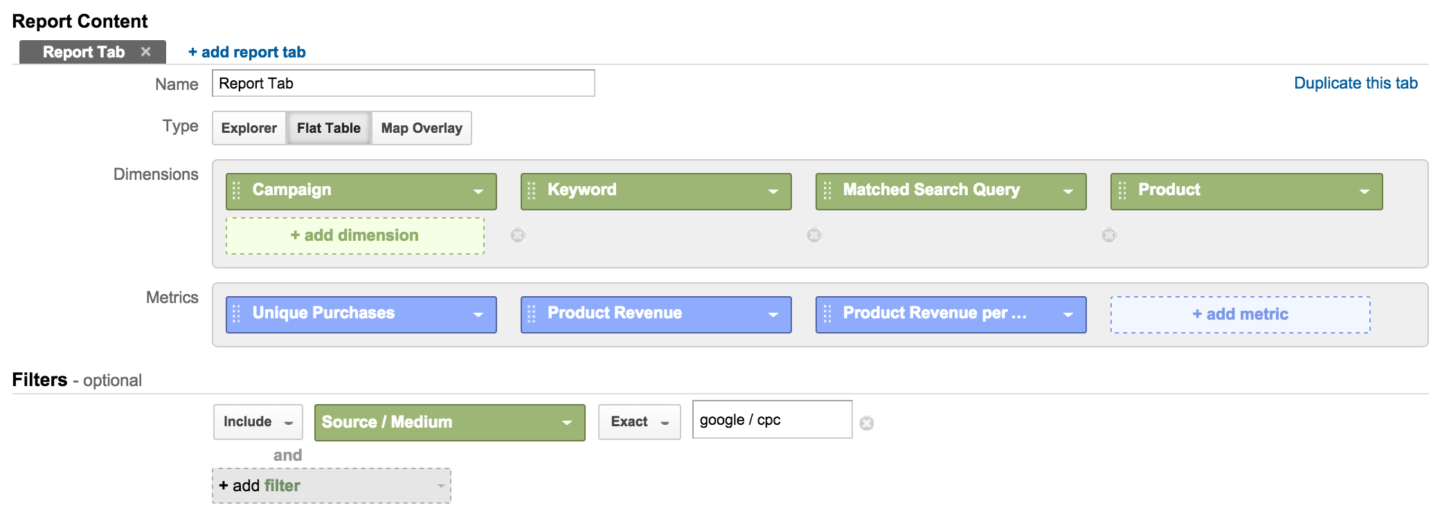Remove dimension slot below Keyword

pos(518,236)
